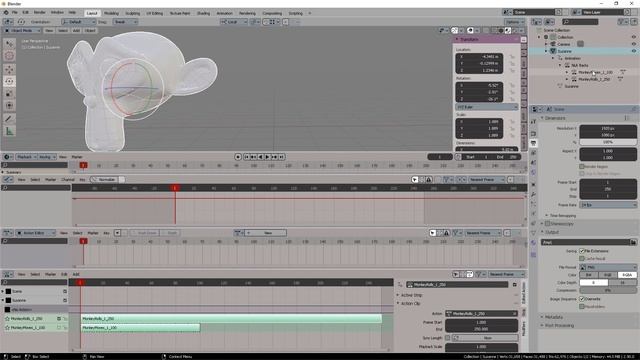Toggle the Placeholders checkbox
Viewport: 640px width, 360px height.
[x=582, y=306]
